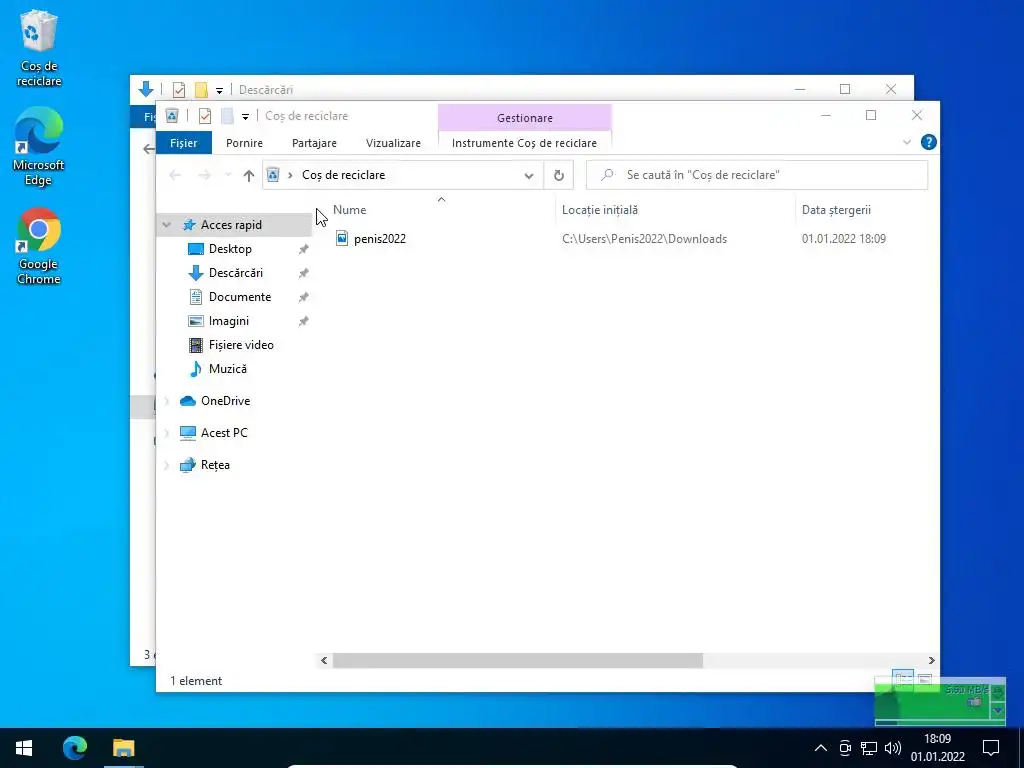Expand the Rețea tree node
This screenshot has height=768, width=1024.
point(167,465)
